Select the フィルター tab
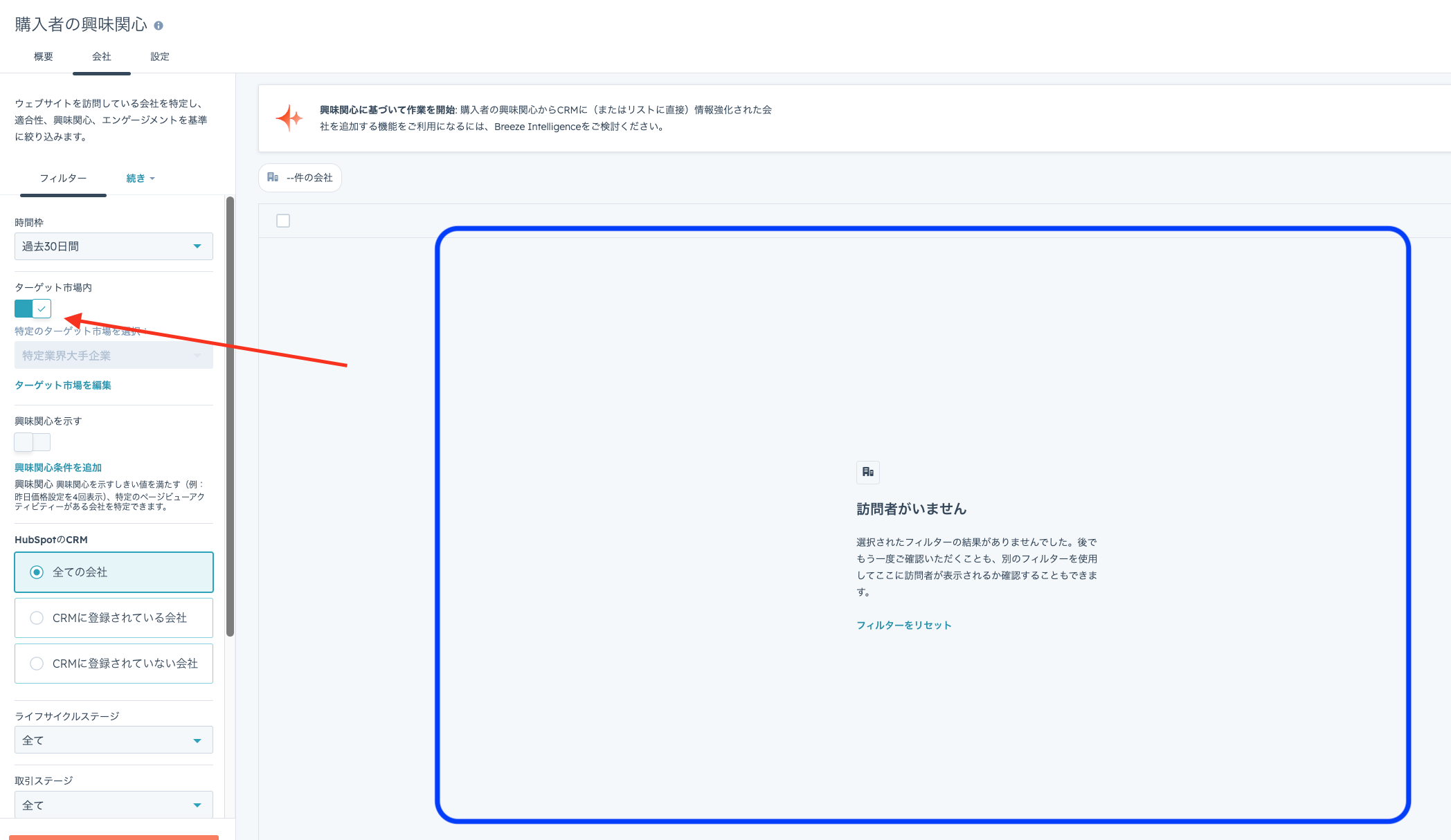 click(63, 179)
